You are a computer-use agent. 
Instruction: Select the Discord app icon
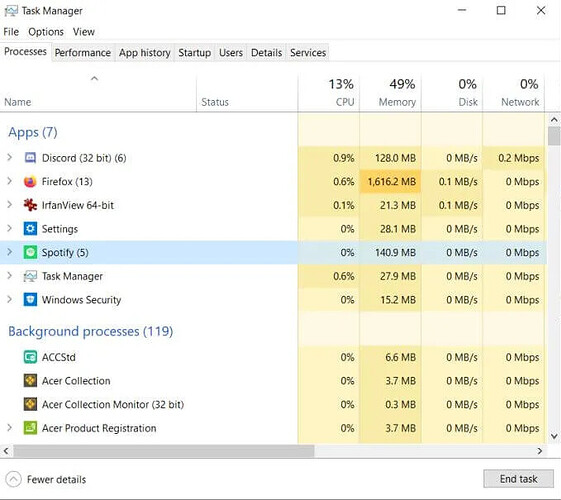(30, 158)
